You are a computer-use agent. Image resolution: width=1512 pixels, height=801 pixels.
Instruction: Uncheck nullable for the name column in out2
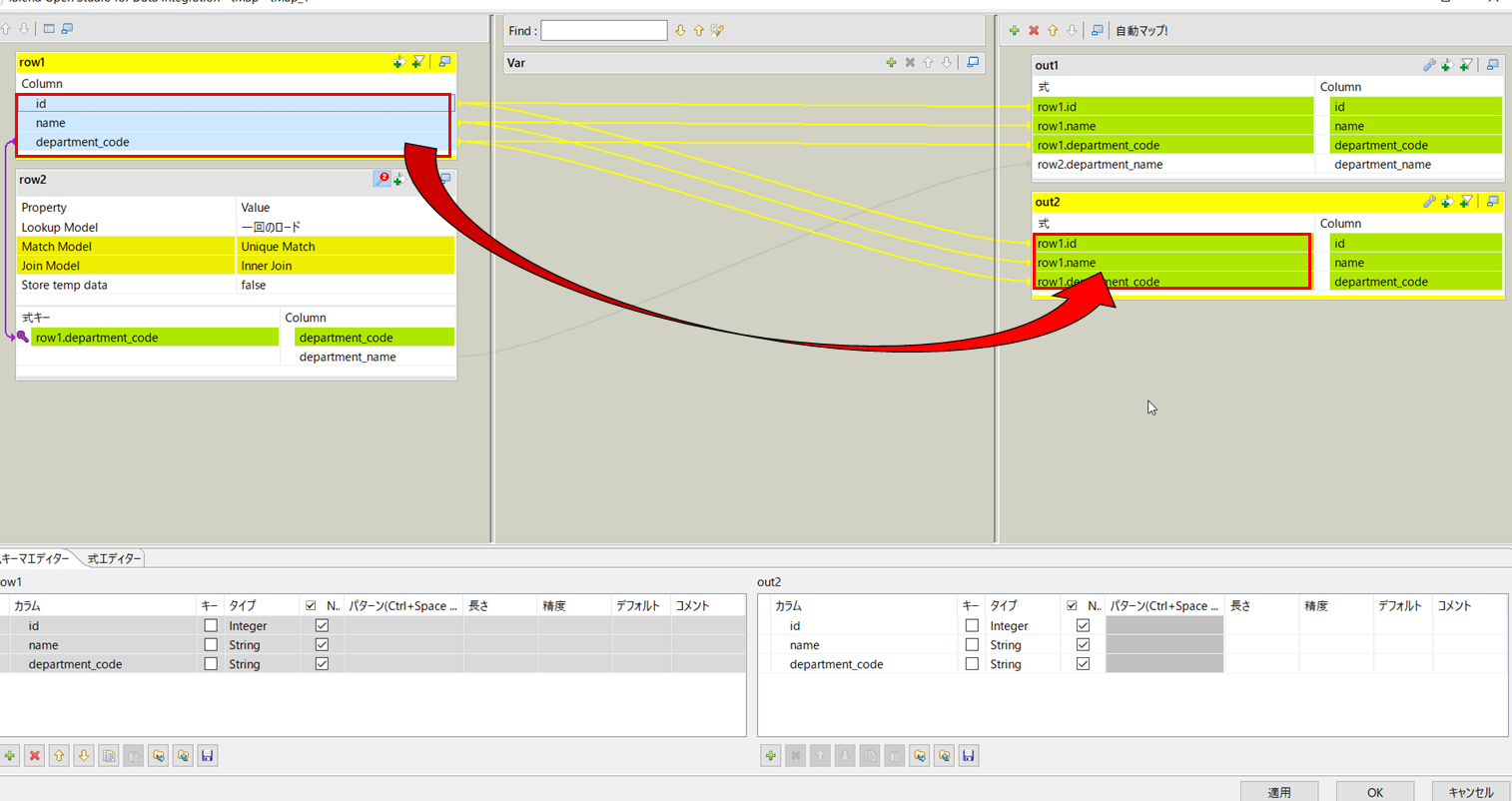(x=1083, y=644)
